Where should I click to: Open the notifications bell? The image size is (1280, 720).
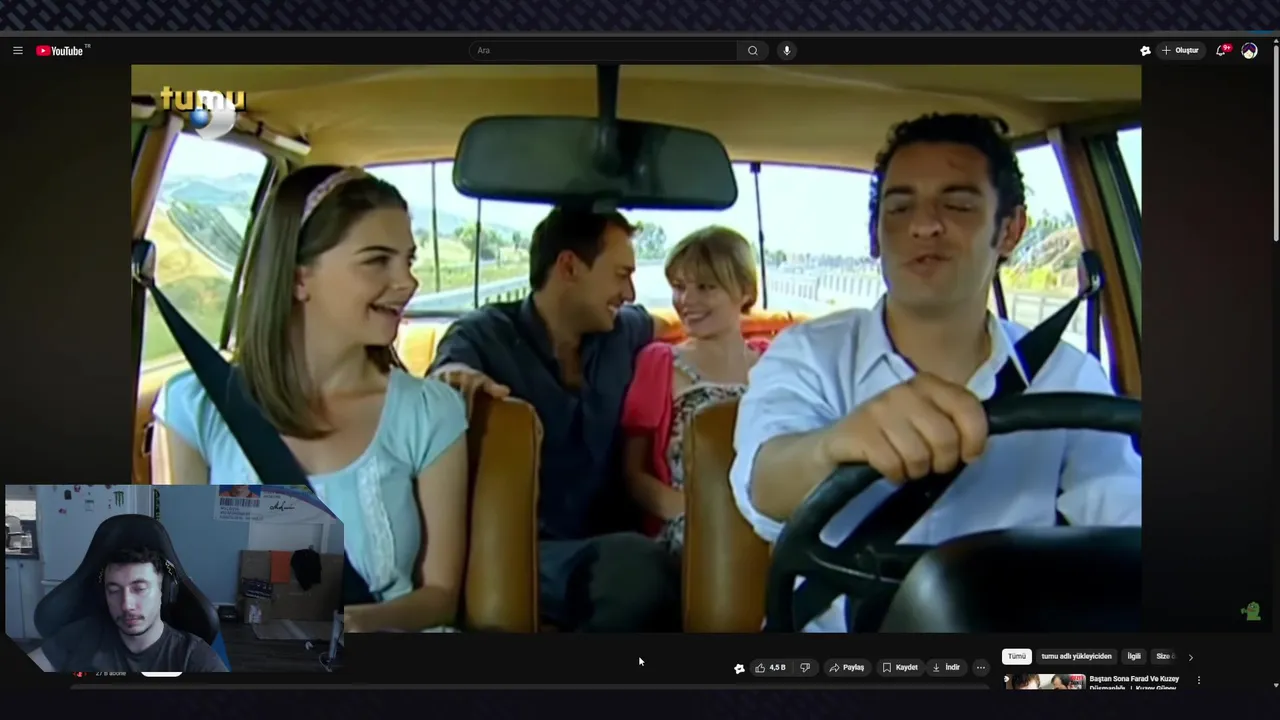click(x=1221, y=51)
